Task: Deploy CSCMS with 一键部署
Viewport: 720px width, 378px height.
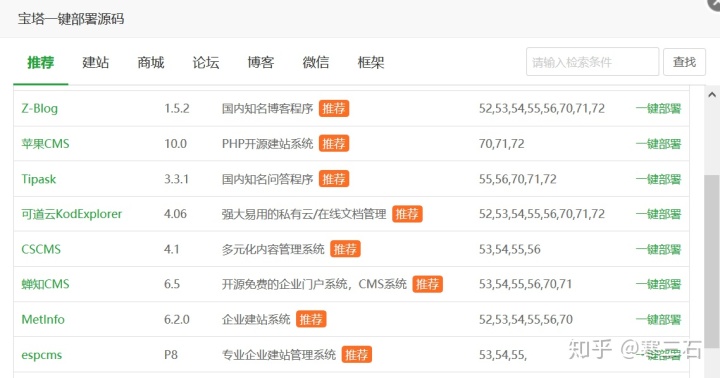Action: click(658, 249)
